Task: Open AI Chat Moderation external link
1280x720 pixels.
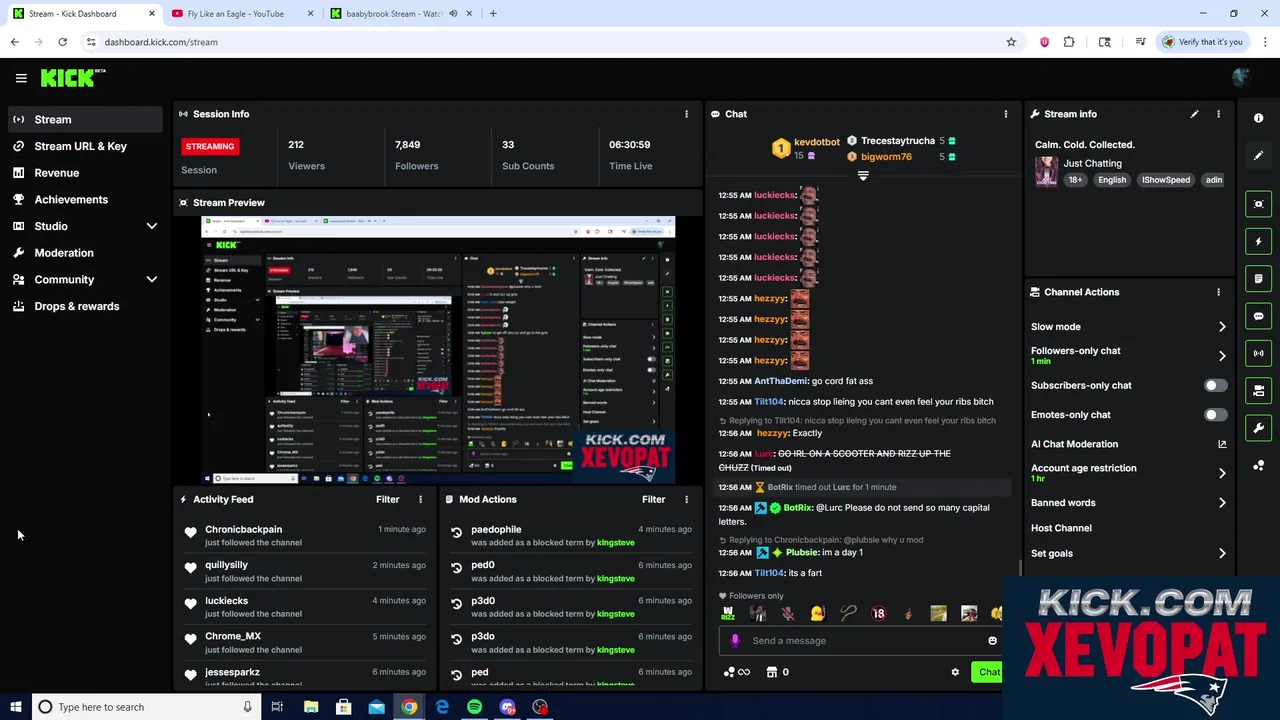Action: point(1222,444)
